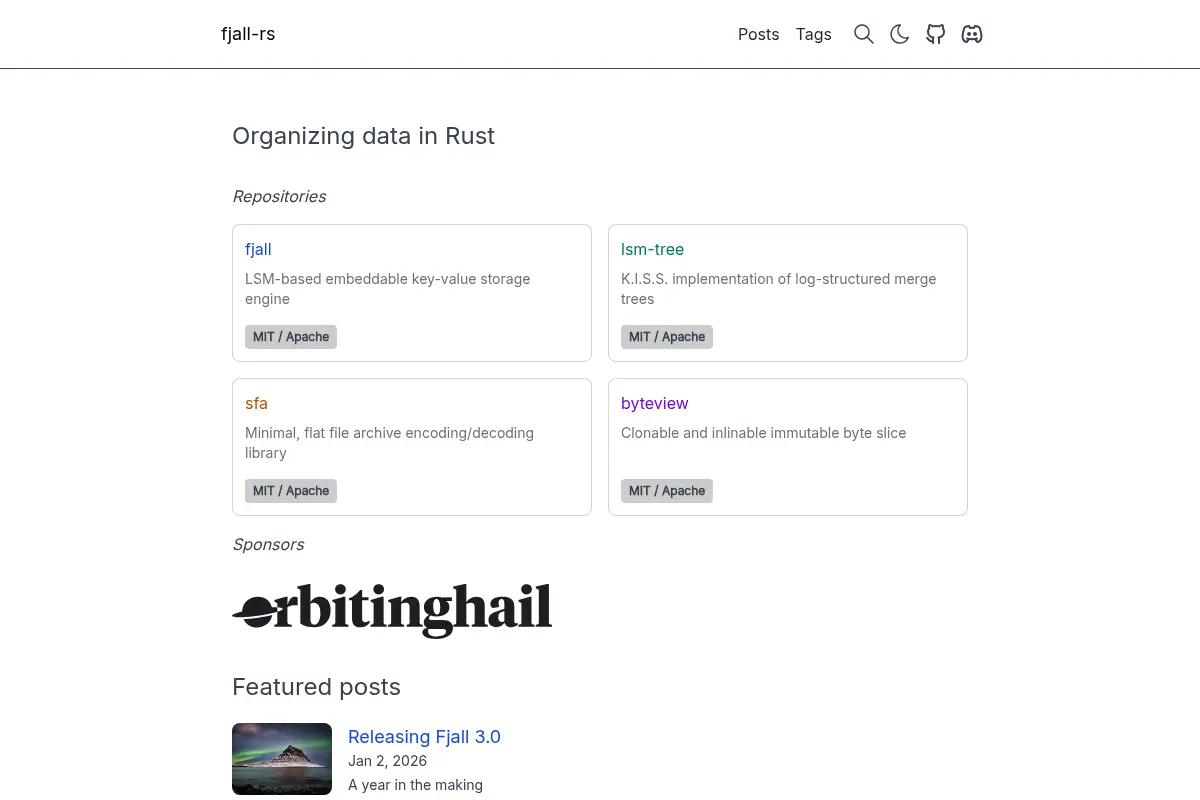The width and height of the screenshot is (1200, 800).
Task: Click 'K.I.S.S. implementation of log-structured merge trees' text
Action: pyautogui.click(x=779, y=289)
